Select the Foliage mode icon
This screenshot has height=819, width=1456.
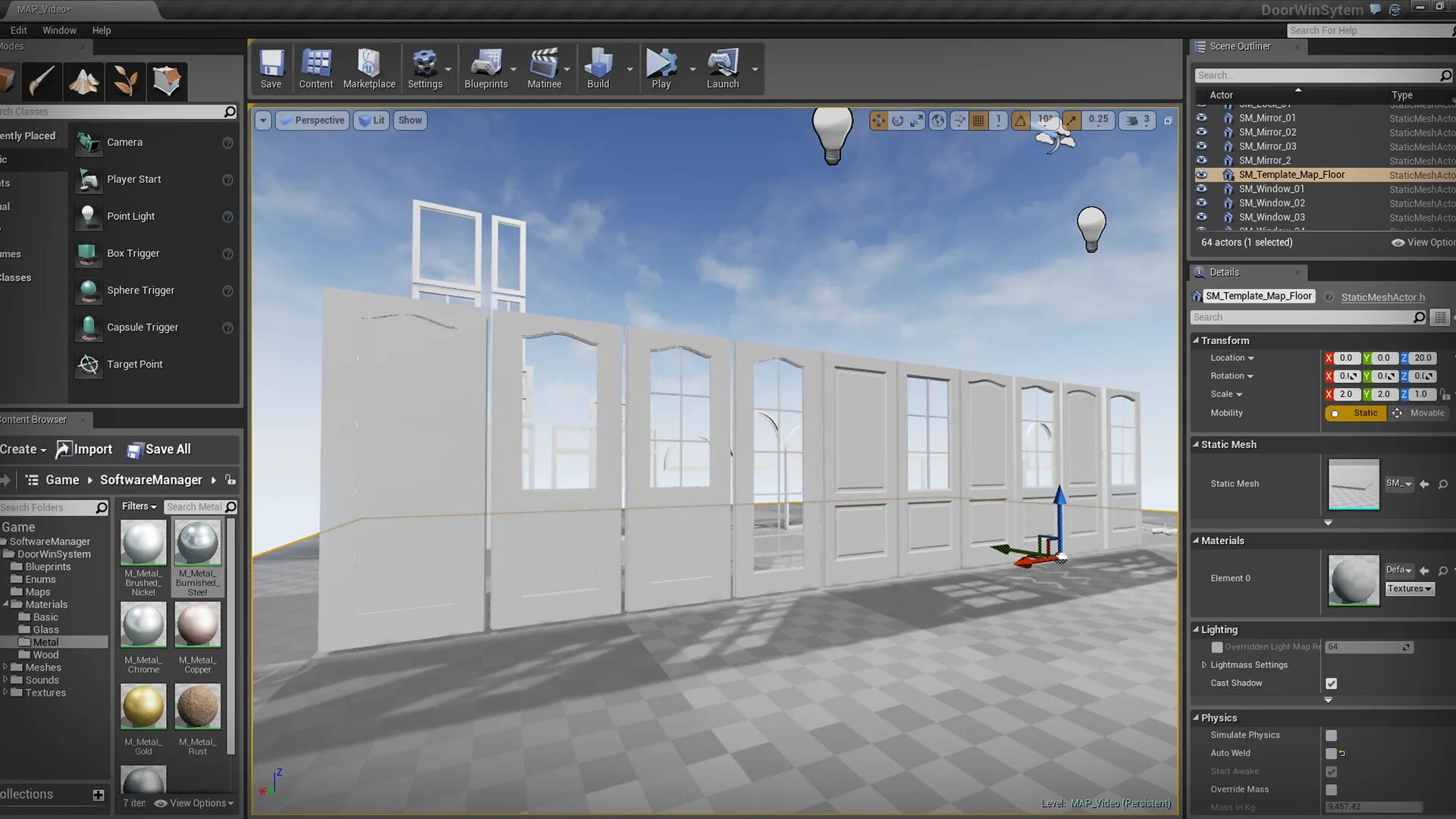125,80
